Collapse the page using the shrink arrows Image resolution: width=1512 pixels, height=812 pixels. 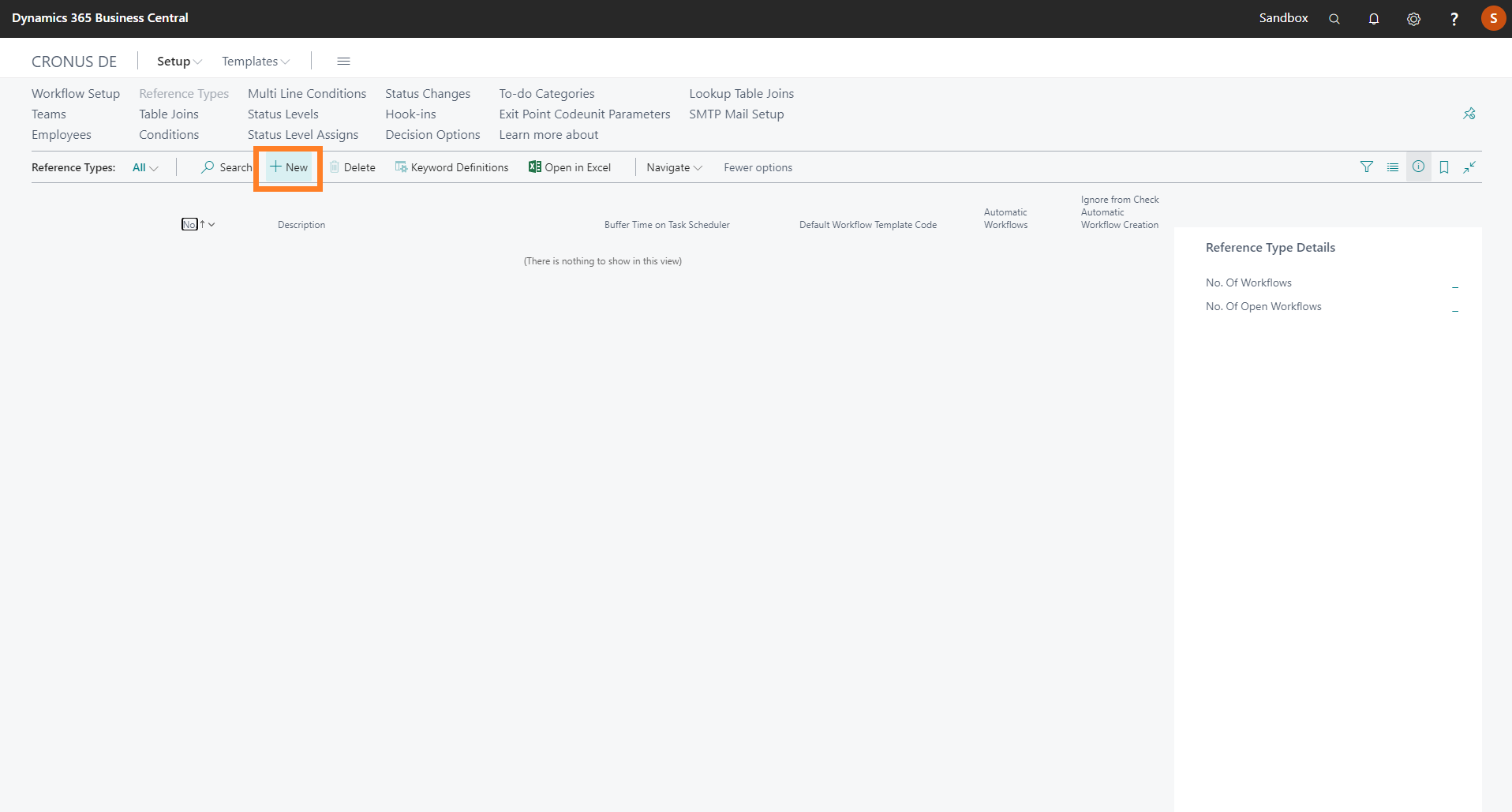1469,167
